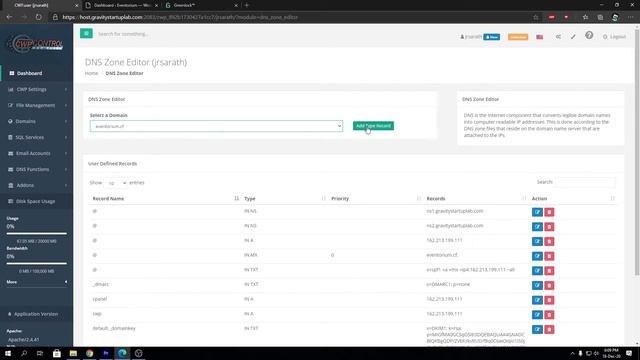
Task: Switch to the third browser tab
Action: point(200,5)
